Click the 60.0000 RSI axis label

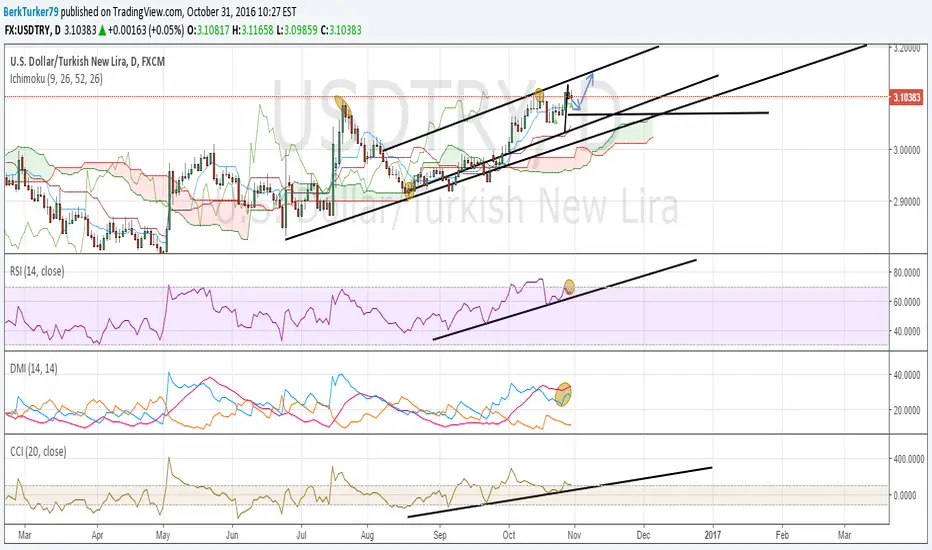pos(908,302)
